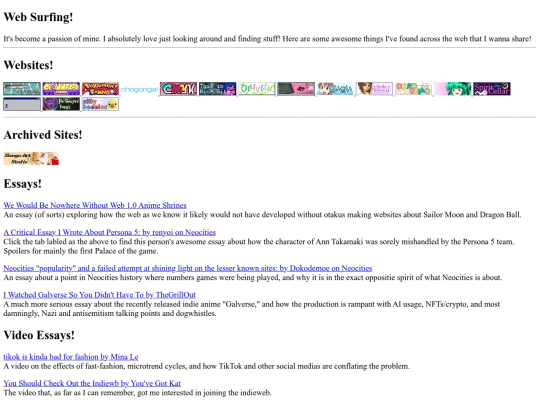Open the Web 1.0 Anime Shrines essay
This screenshot has width=540, height=405.
[x=95, y=205]
